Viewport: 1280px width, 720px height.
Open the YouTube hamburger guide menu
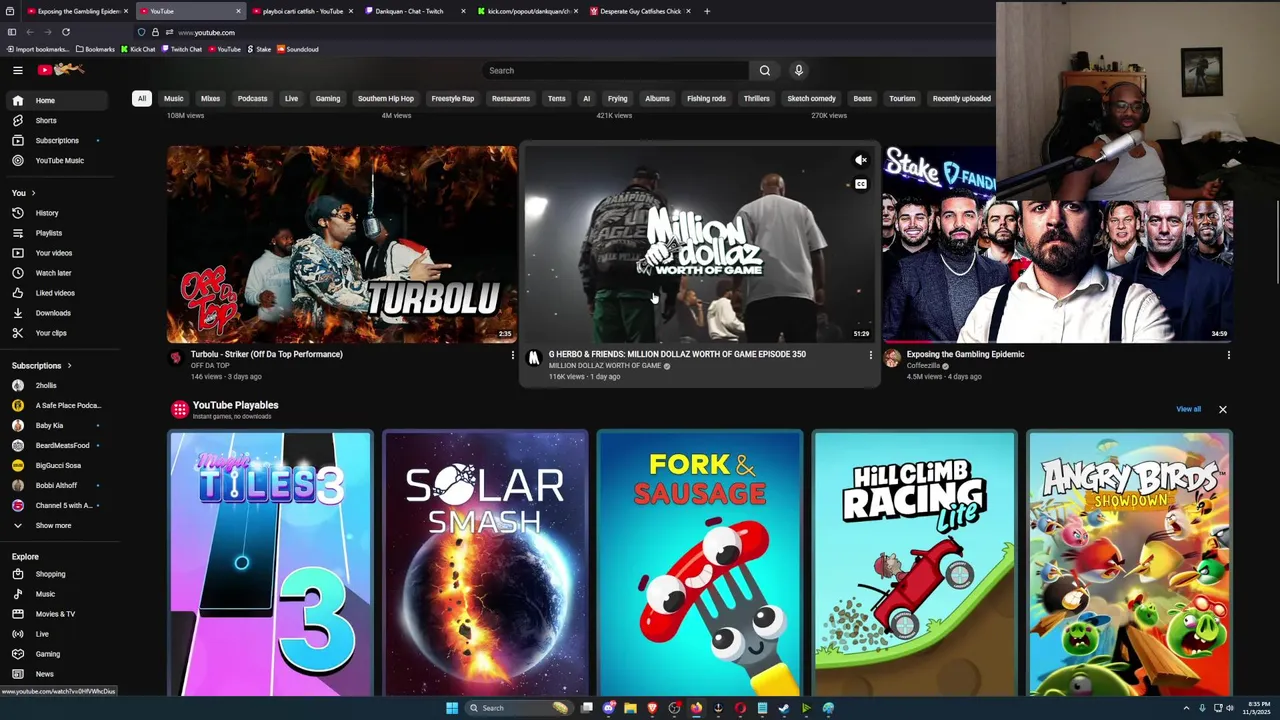17,70
